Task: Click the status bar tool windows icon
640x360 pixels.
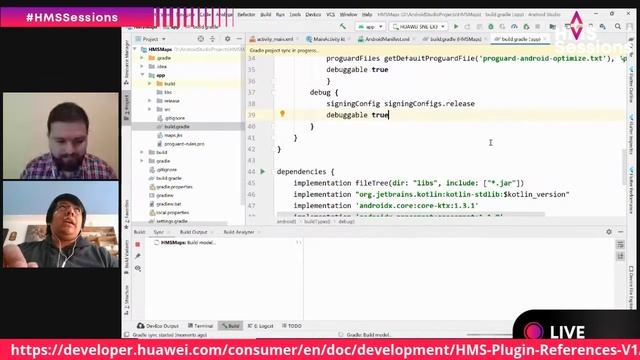Action: click(x=127, y=335)
